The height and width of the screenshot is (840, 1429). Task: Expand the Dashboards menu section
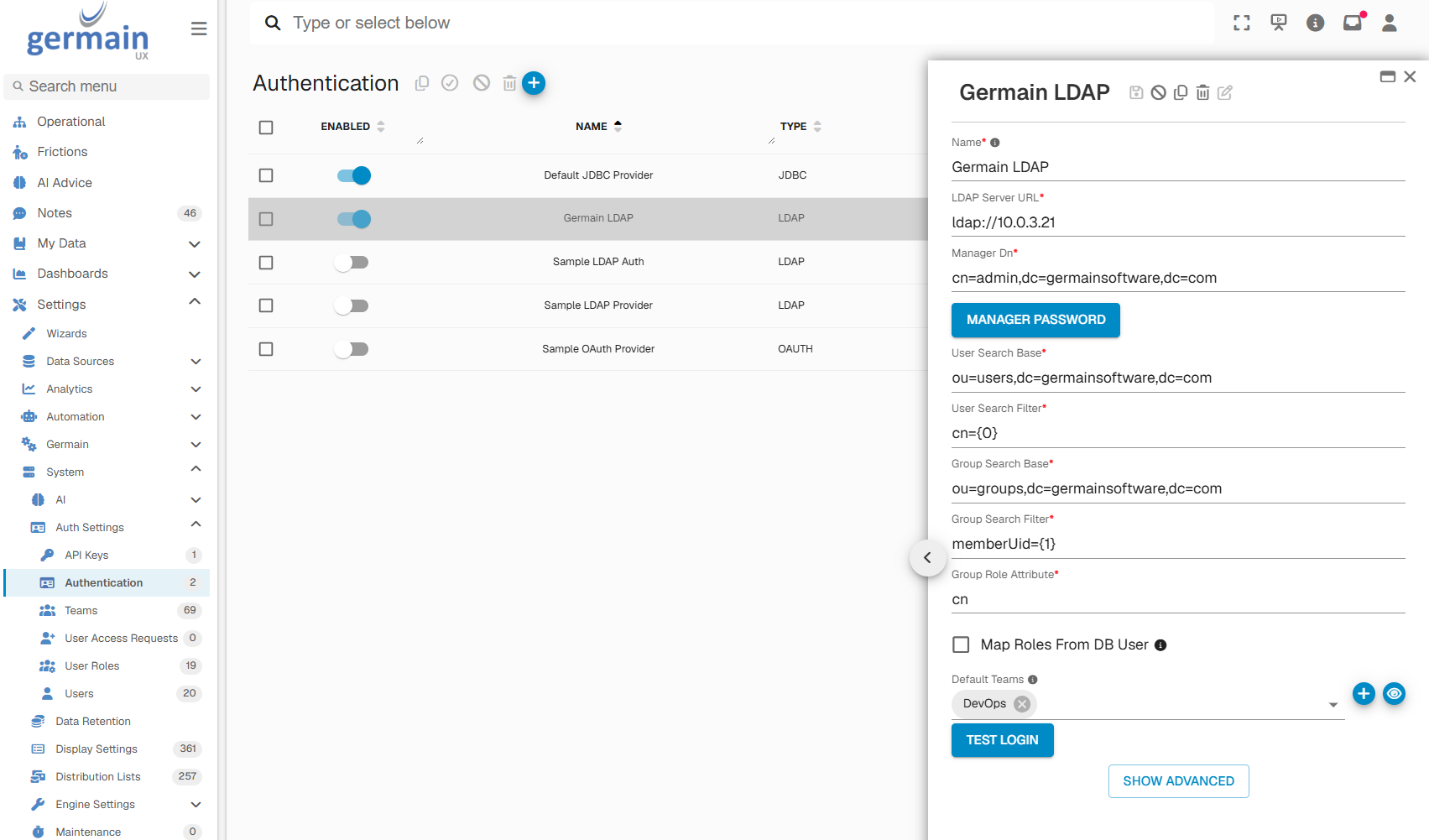click(195, 274)
